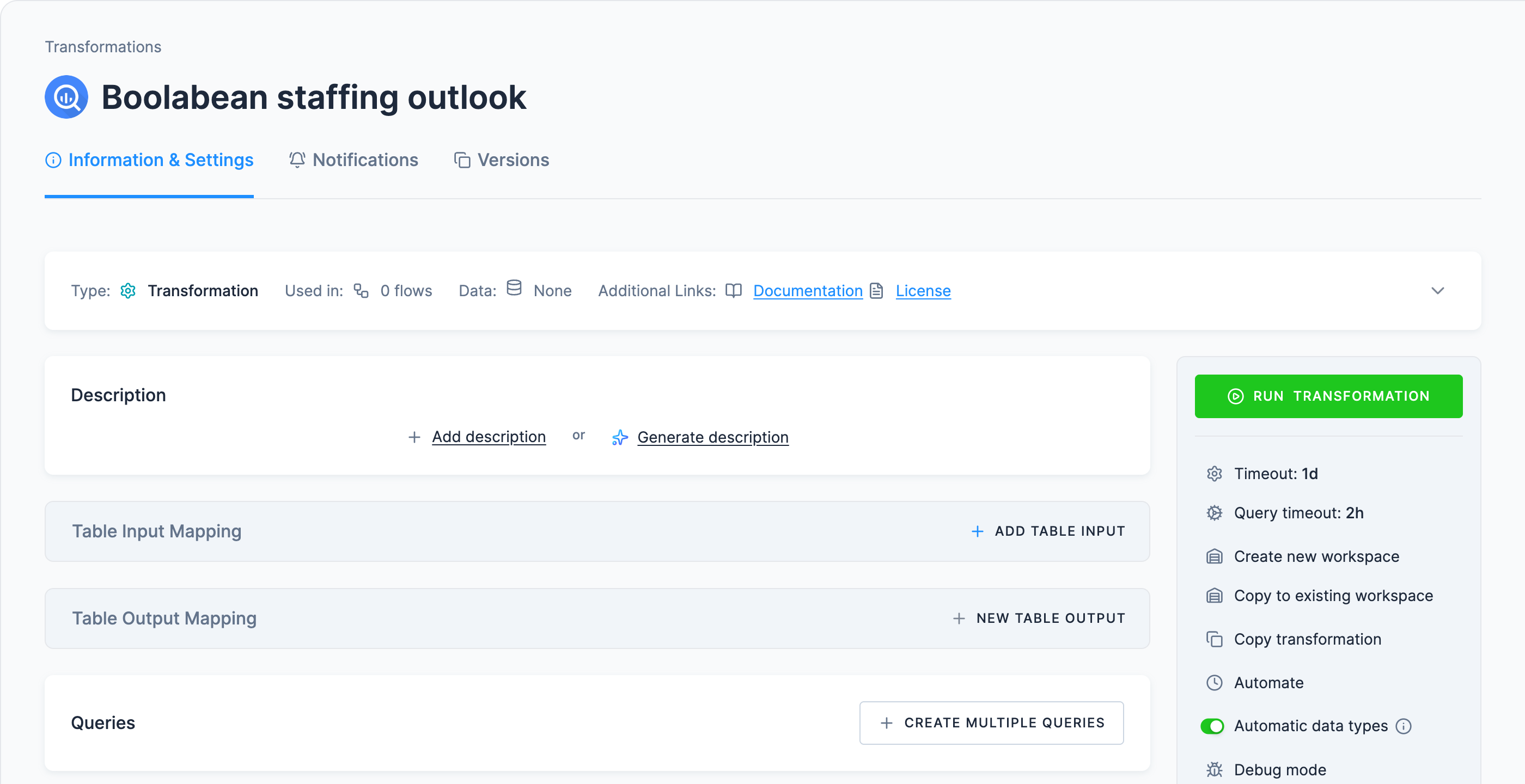The width and height of the screenshot is (1525, 784).
Task: Select Copy to existing workspace option
Action: [1333, 596]
